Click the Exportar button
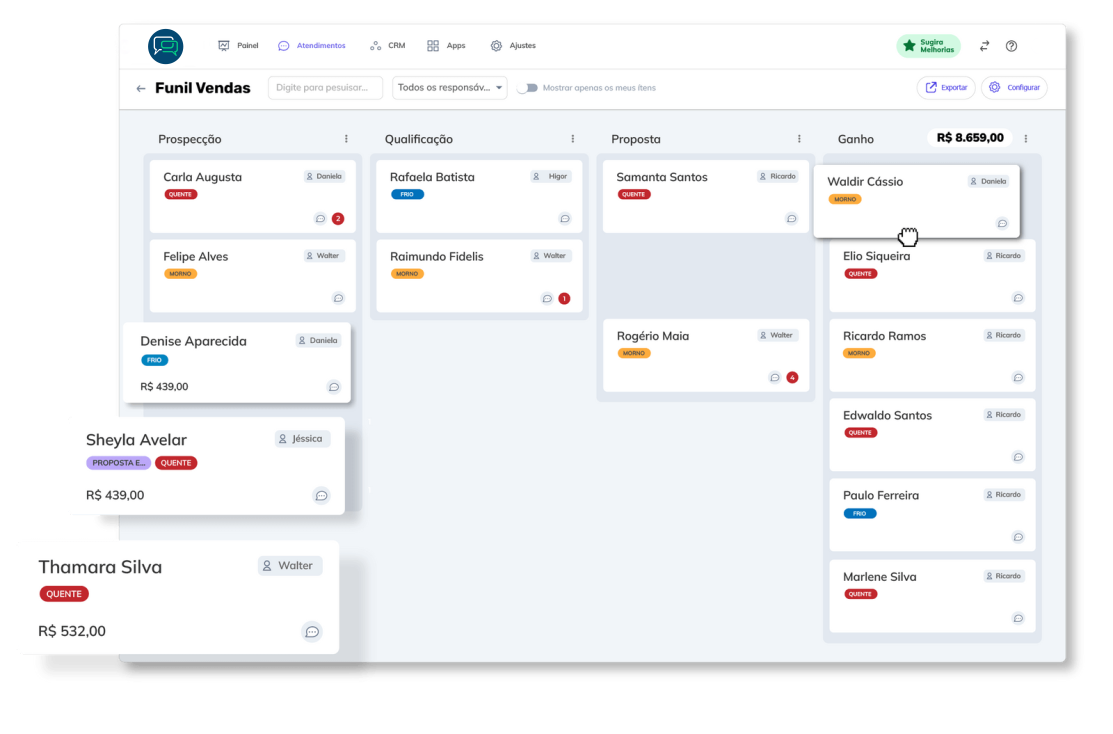 coord(945,88)
